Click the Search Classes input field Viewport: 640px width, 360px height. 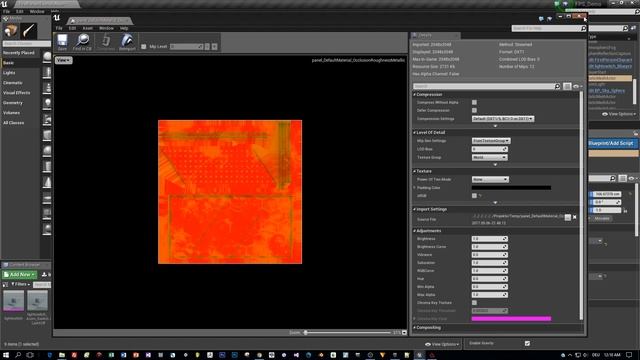pyautogui.click(x=26, y=44)
